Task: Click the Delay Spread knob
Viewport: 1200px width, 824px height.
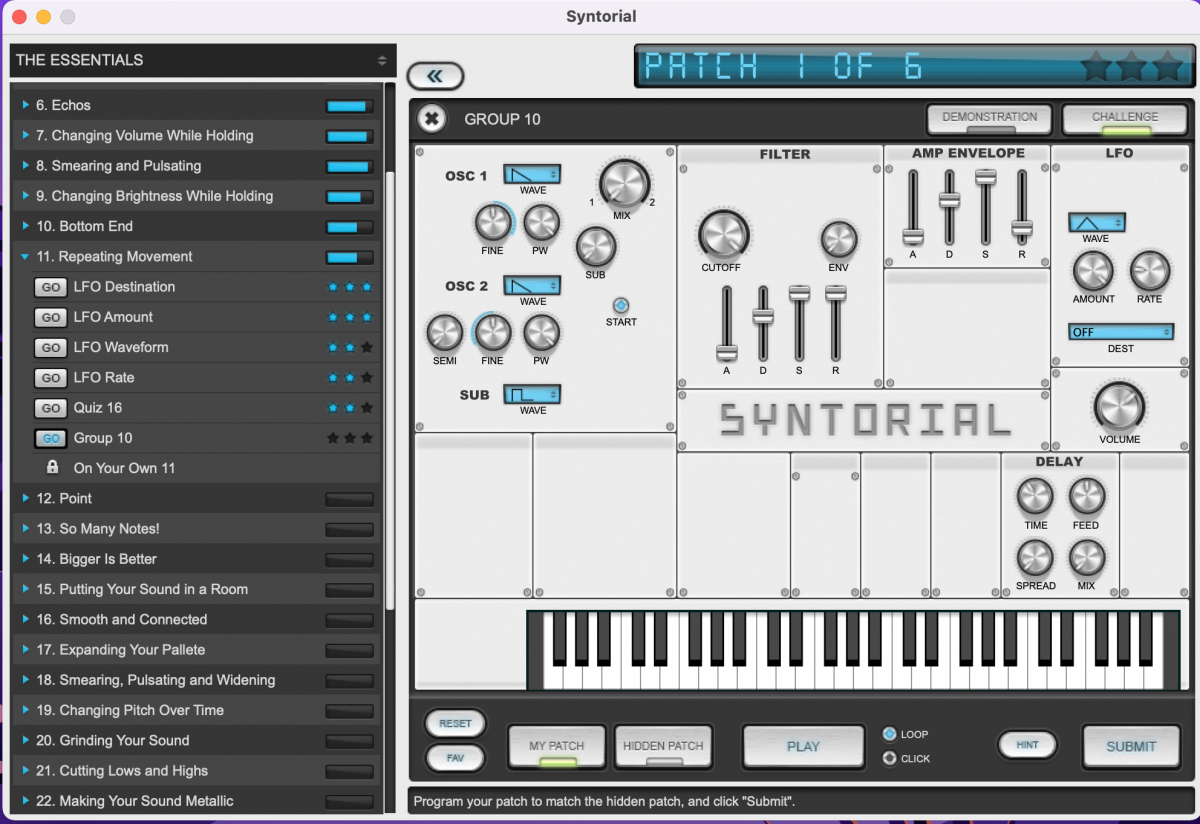Action: point(1035,558)
